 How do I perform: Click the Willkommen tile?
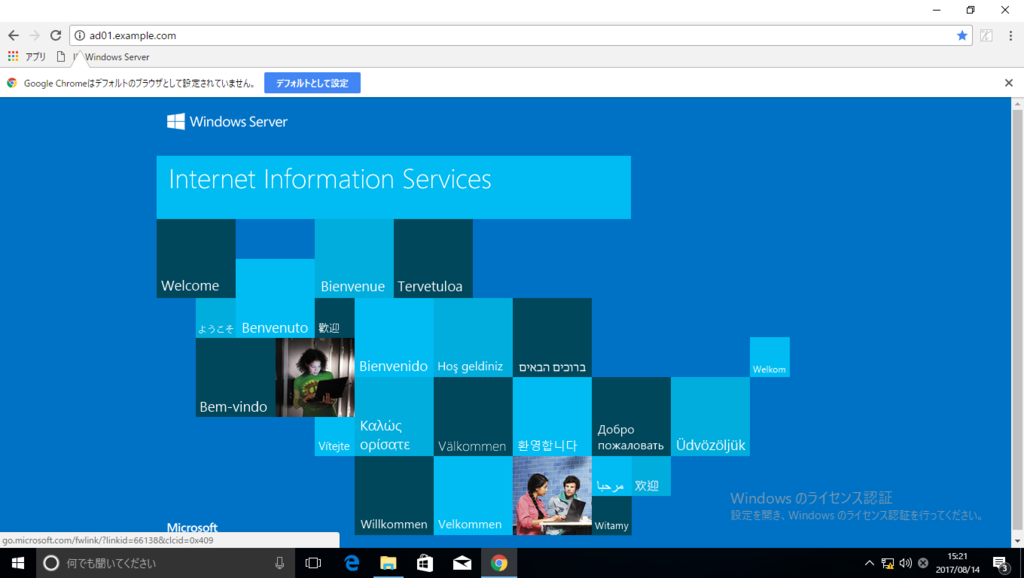click(394, 496)
